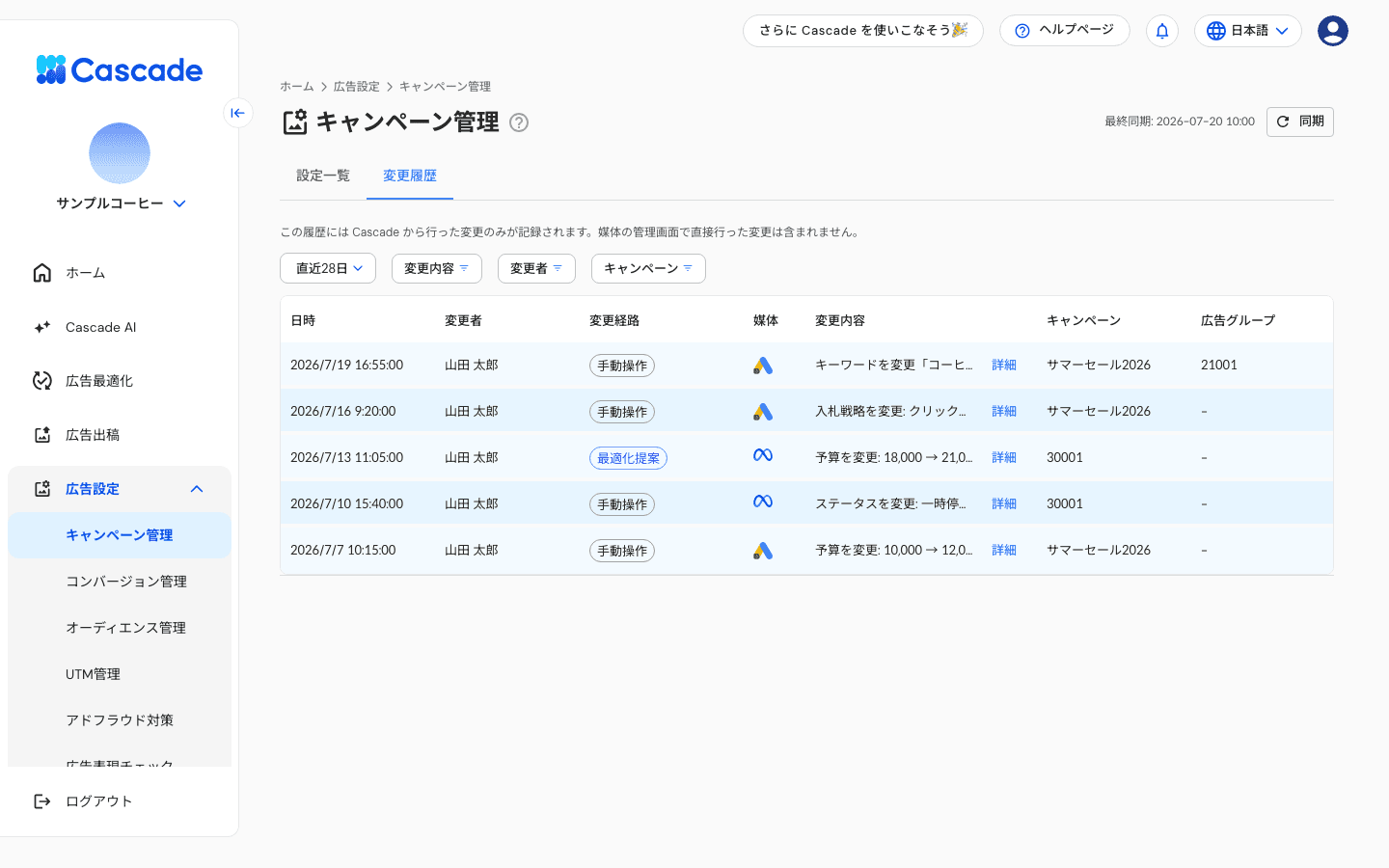Go to 広告設定 breadcrumb link

[x=357, y=87]
